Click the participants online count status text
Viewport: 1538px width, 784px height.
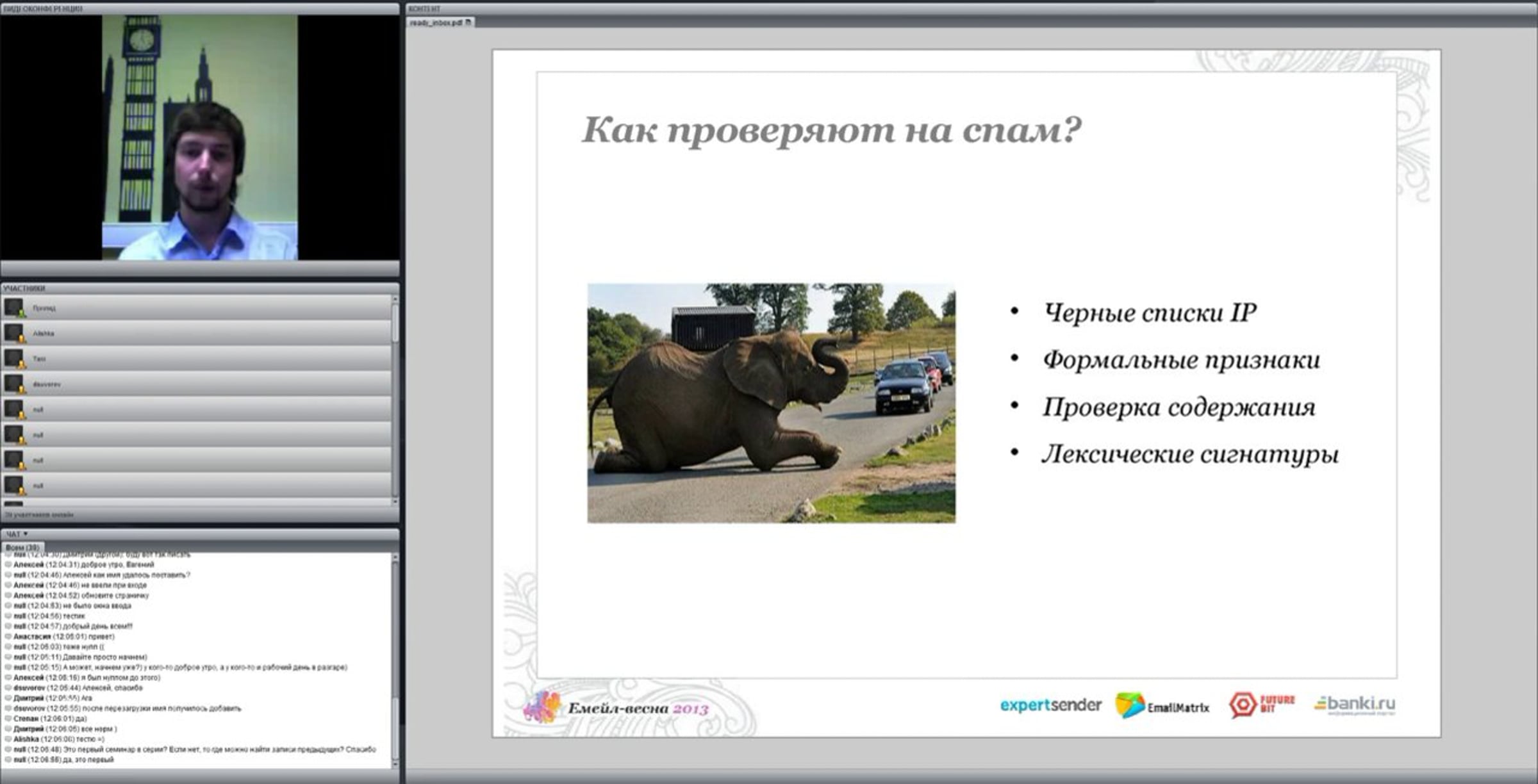tap(40, 515)
